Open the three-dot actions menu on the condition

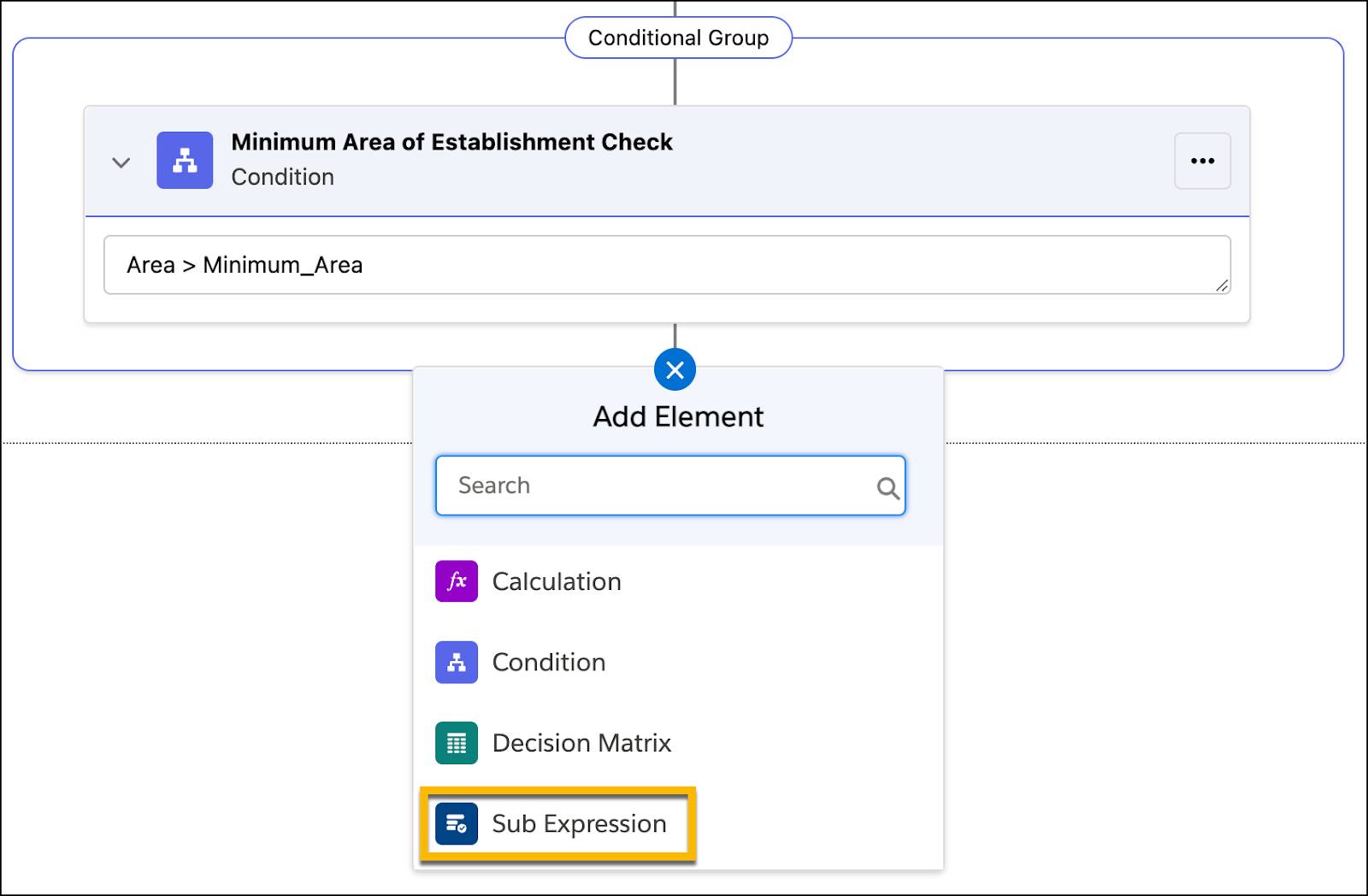tap(1202, 161)
